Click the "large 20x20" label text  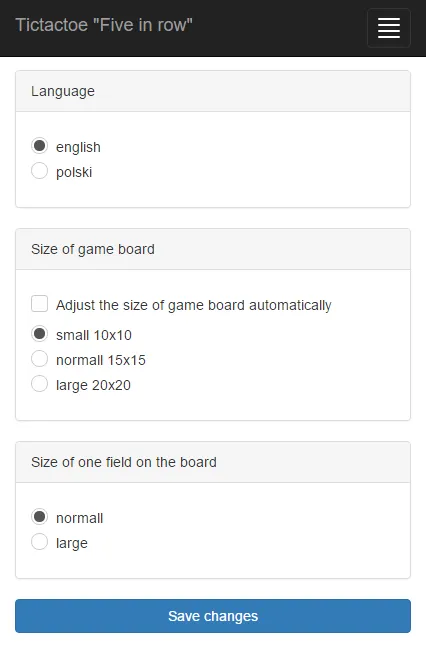(93, 385)
